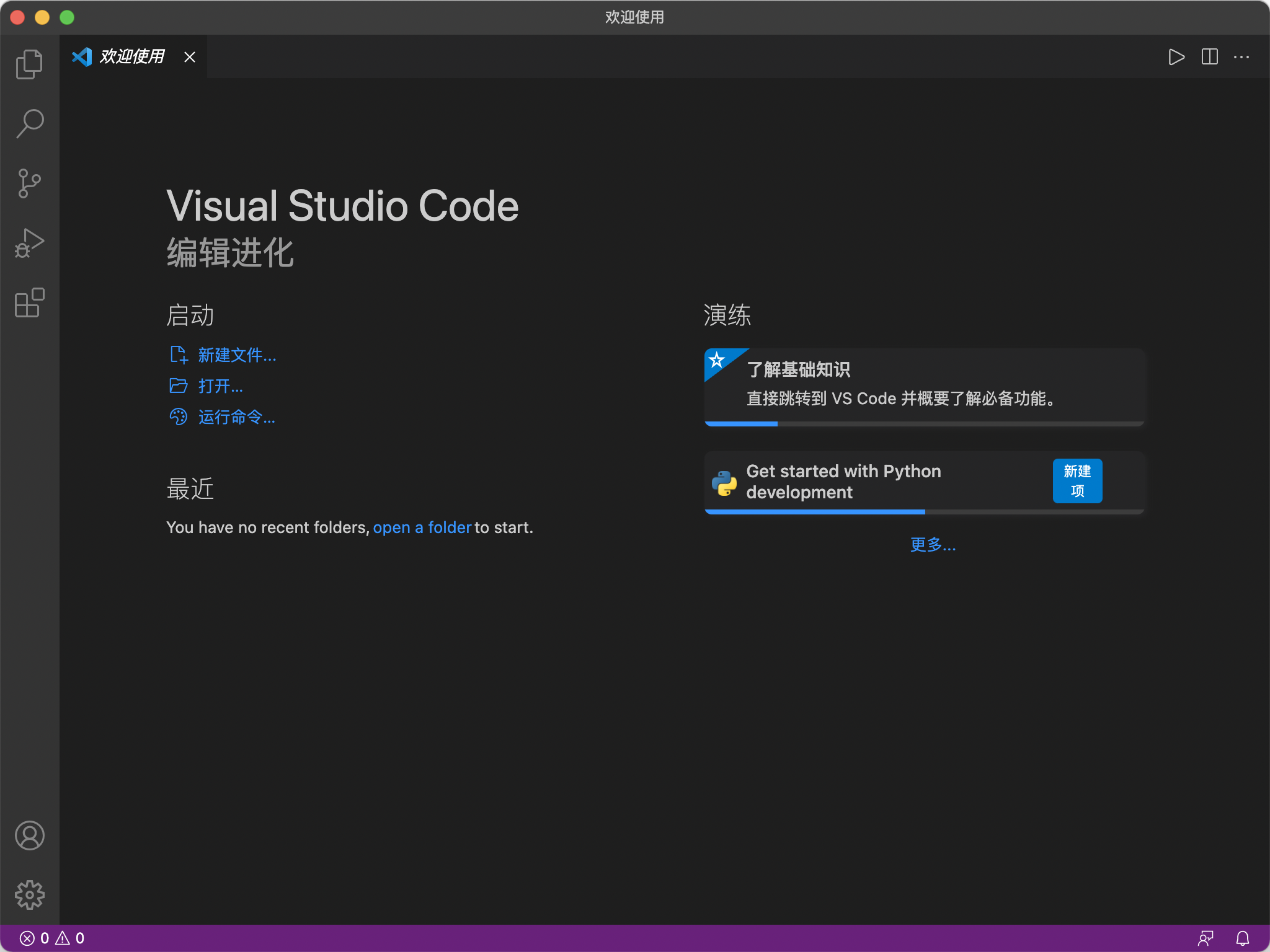1270x952 pixels.
Task: Open the Extensions view icon
Action: tap(29, 302)
